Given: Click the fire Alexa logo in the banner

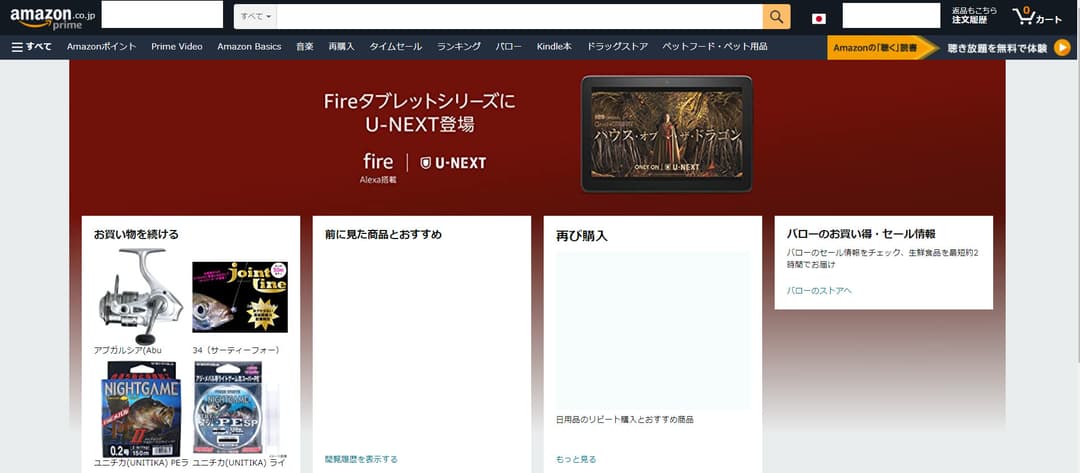Looking at the screenshot, I should point(378,168).
